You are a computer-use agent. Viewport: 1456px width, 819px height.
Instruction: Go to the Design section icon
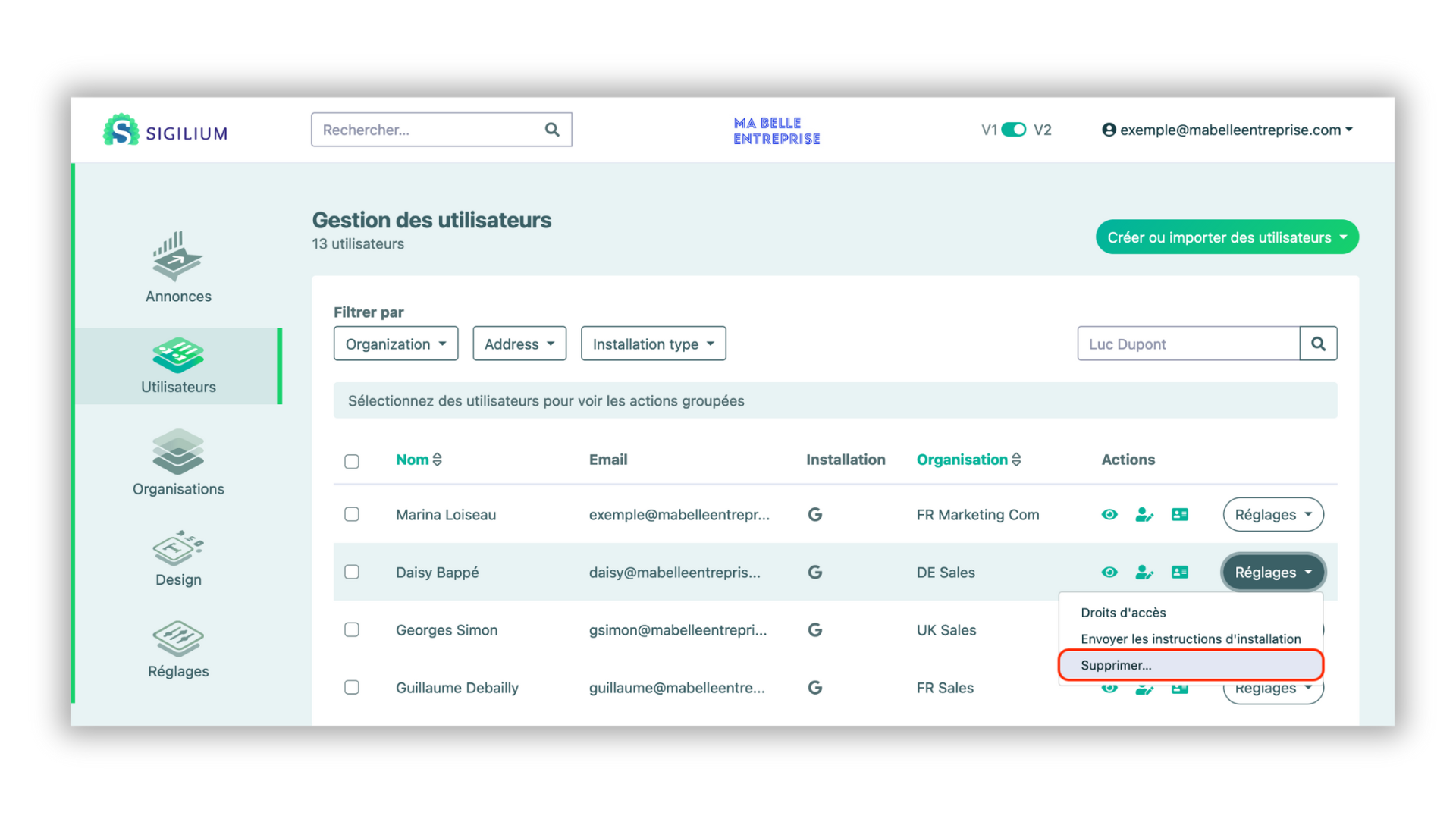tap(177, 548)
